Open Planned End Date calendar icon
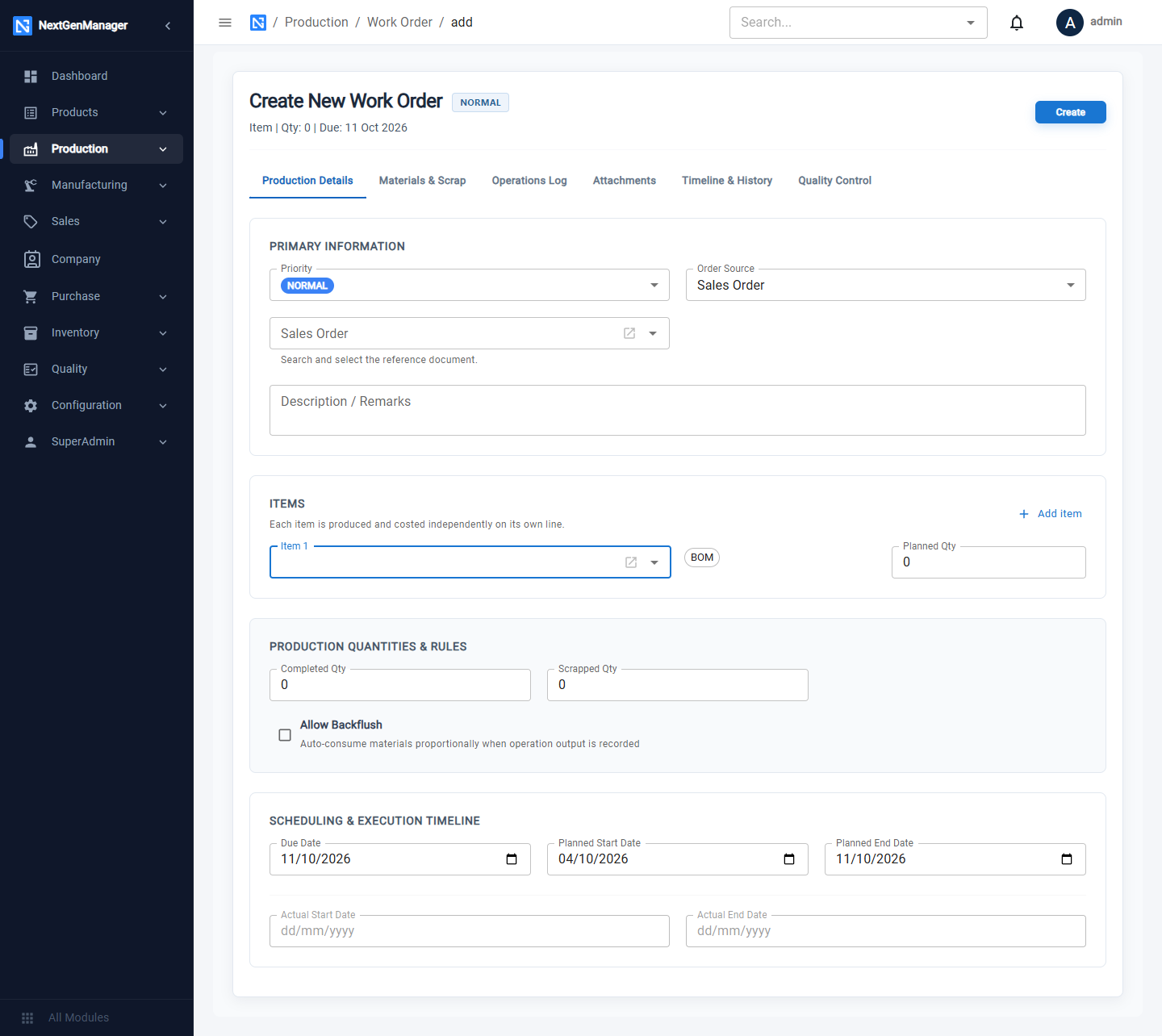Screen dimensions: 1162x1036 coord(1067,859)
